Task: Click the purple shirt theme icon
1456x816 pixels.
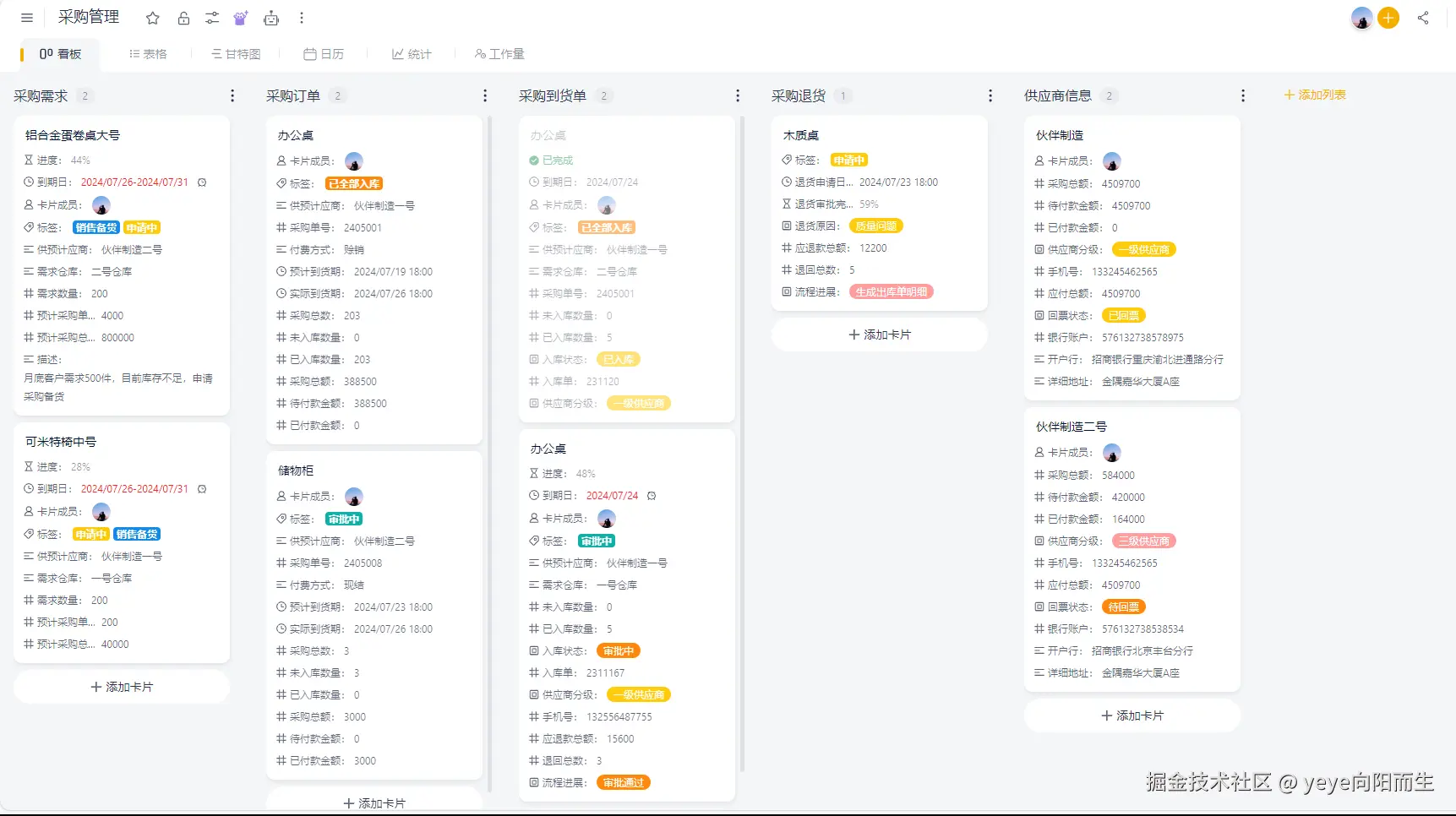Action: point(241,18)
